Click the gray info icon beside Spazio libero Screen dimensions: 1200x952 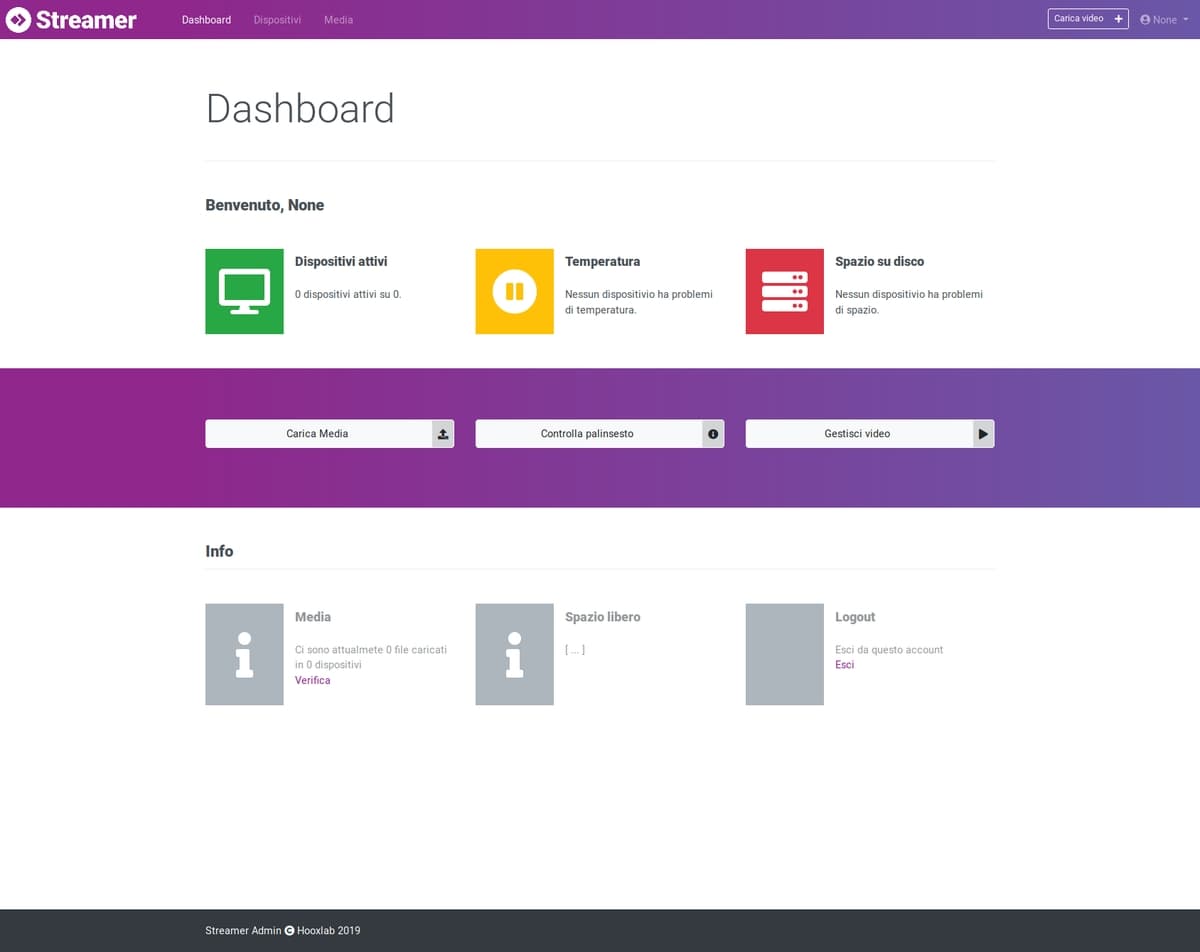coord(514,654)
